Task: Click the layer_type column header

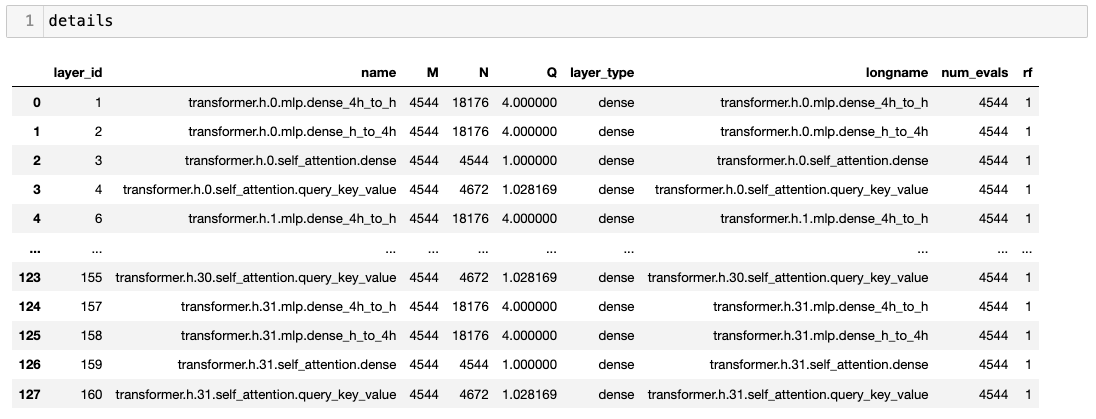Action: click(x=601, y=73)
